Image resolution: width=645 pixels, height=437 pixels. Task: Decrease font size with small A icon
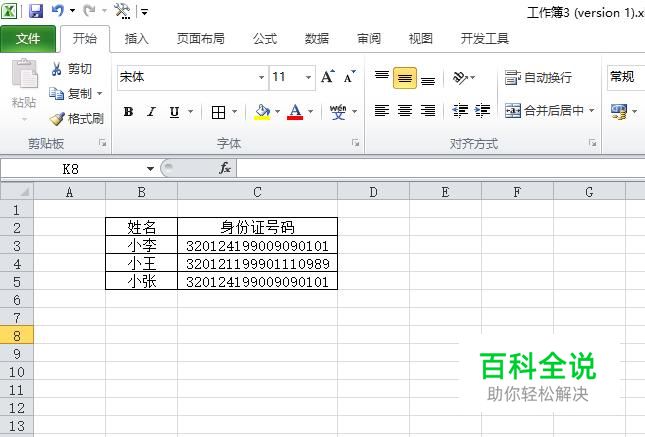[x=350, y=77]
